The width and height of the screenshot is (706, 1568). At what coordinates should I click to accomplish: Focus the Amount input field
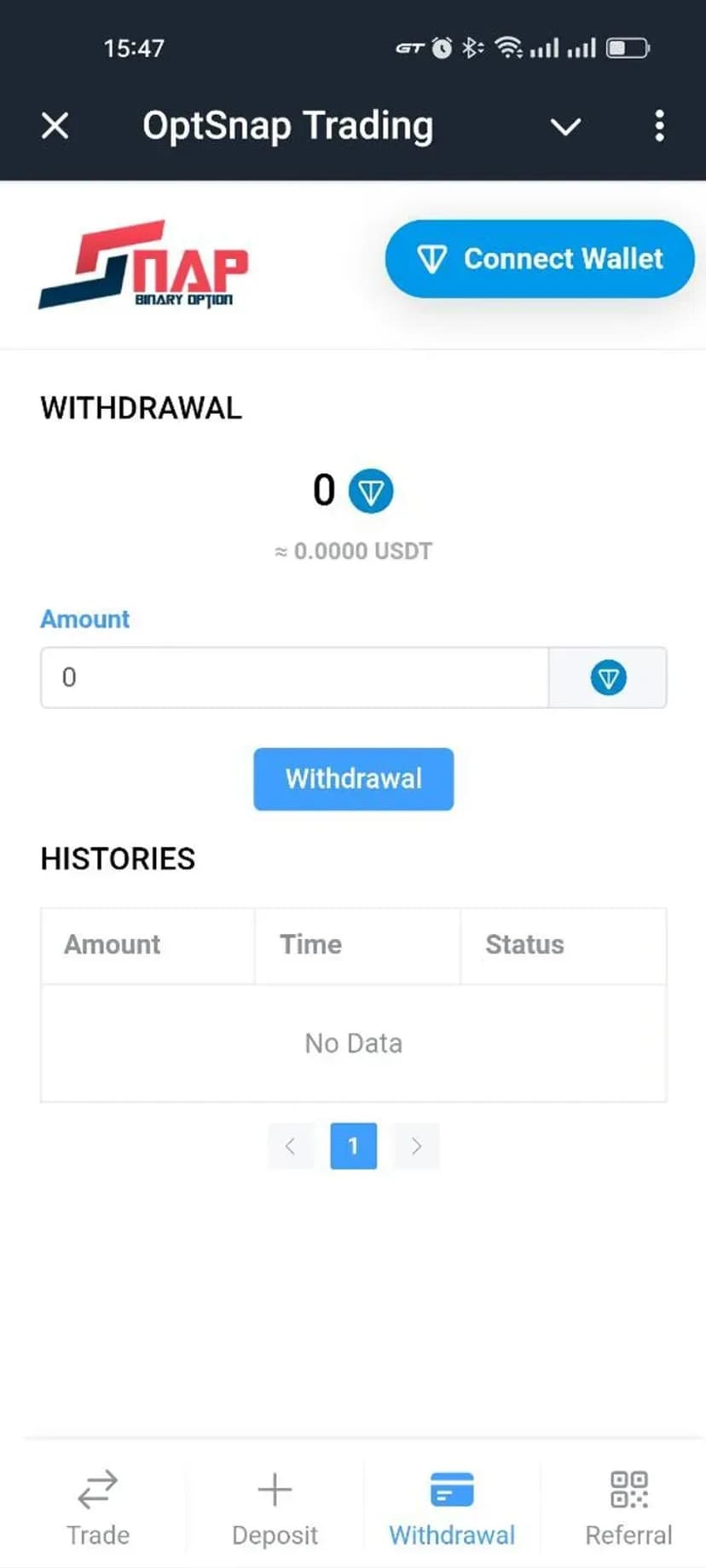tap(294, 677)
